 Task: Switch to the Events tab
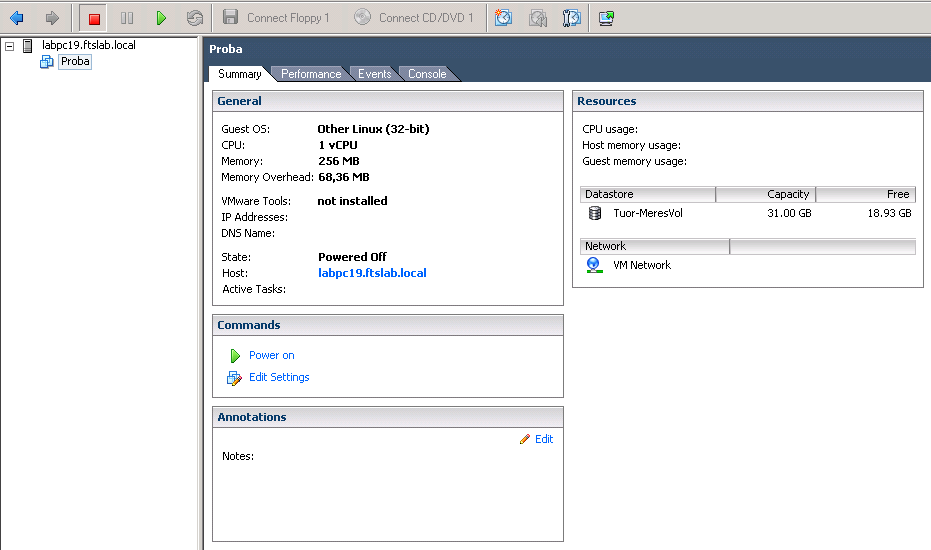tap(375, 74)
